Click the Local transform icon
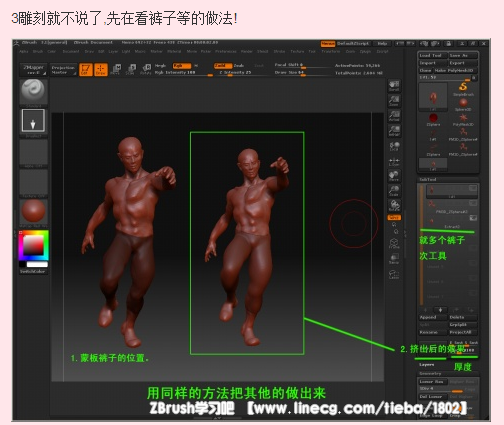 pos(394,146)
